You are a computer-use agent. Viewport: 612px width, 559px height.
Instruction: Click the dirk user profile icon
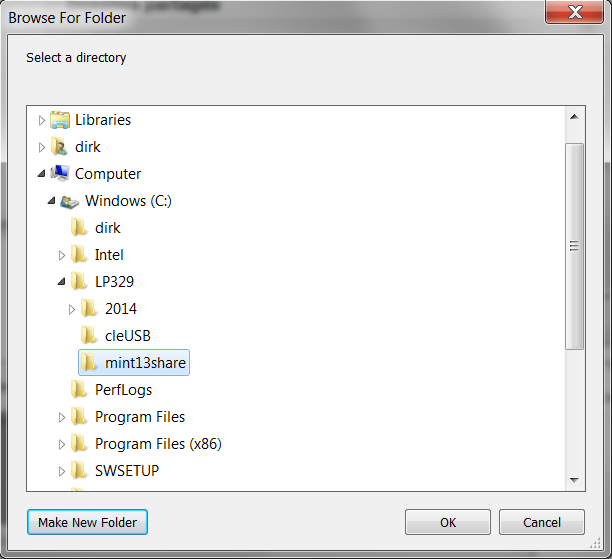click(x=59, y=147)
